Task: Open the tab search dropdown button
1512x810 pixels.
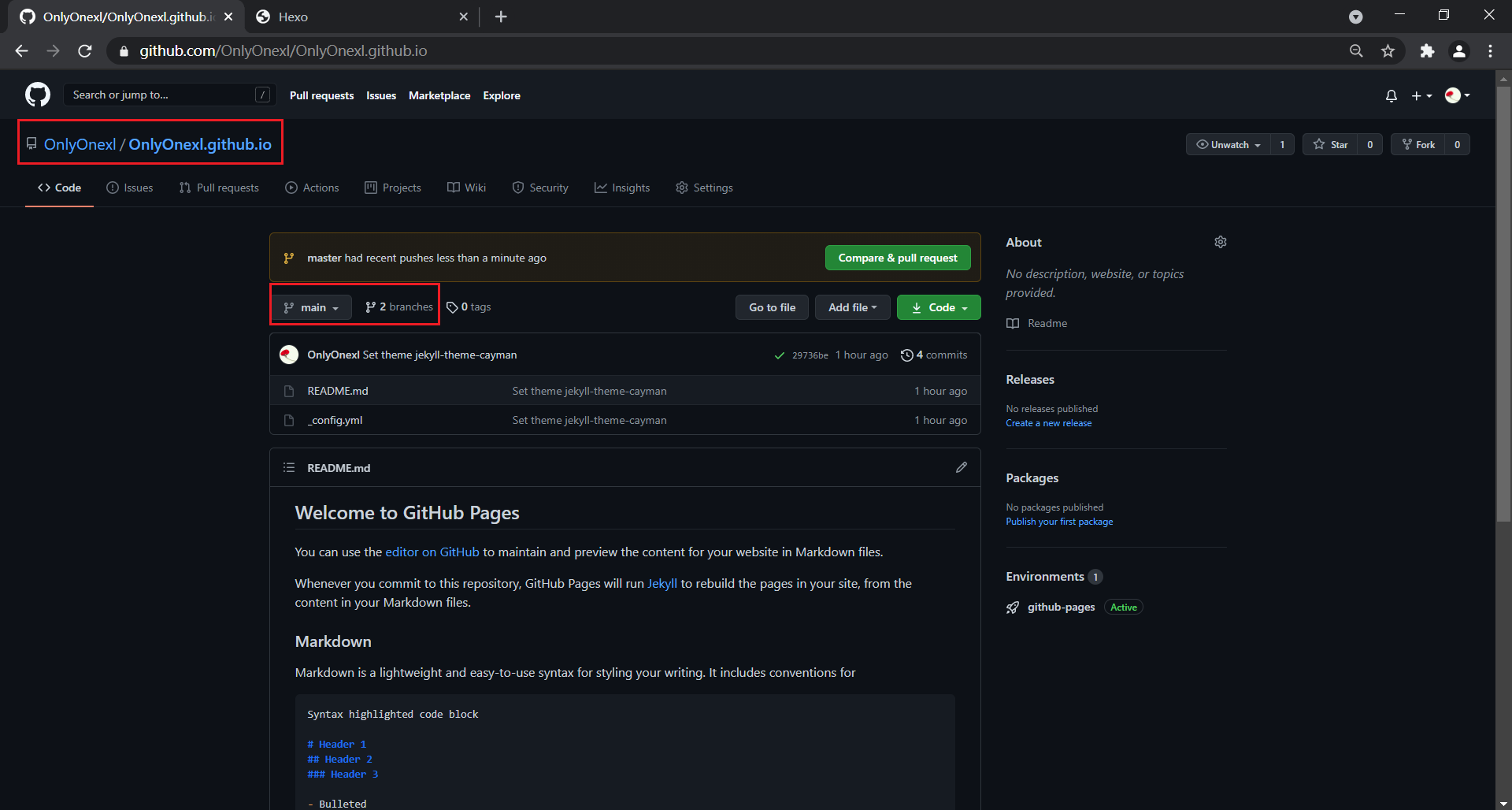Action: coord(1355,17)
